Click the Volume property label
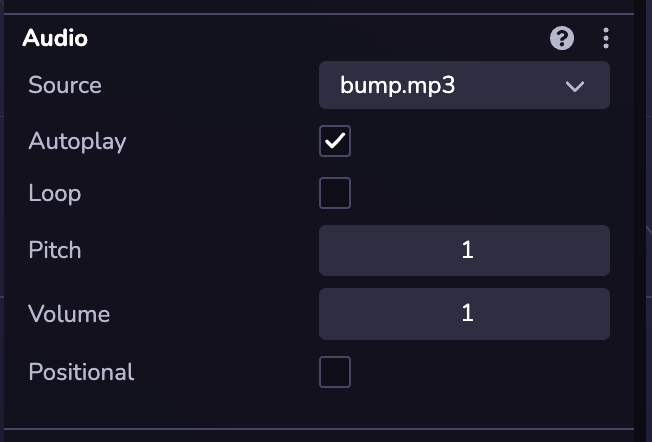Screen dimensions: 652x442 point(69,314)
